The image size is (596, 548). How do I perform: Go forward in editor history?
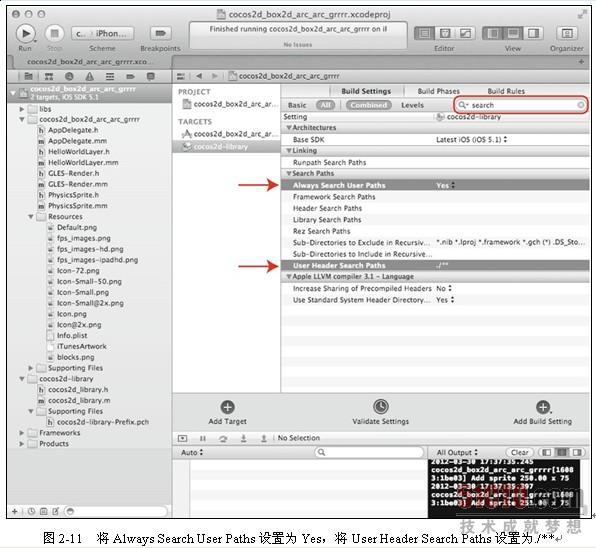[215, 76]
